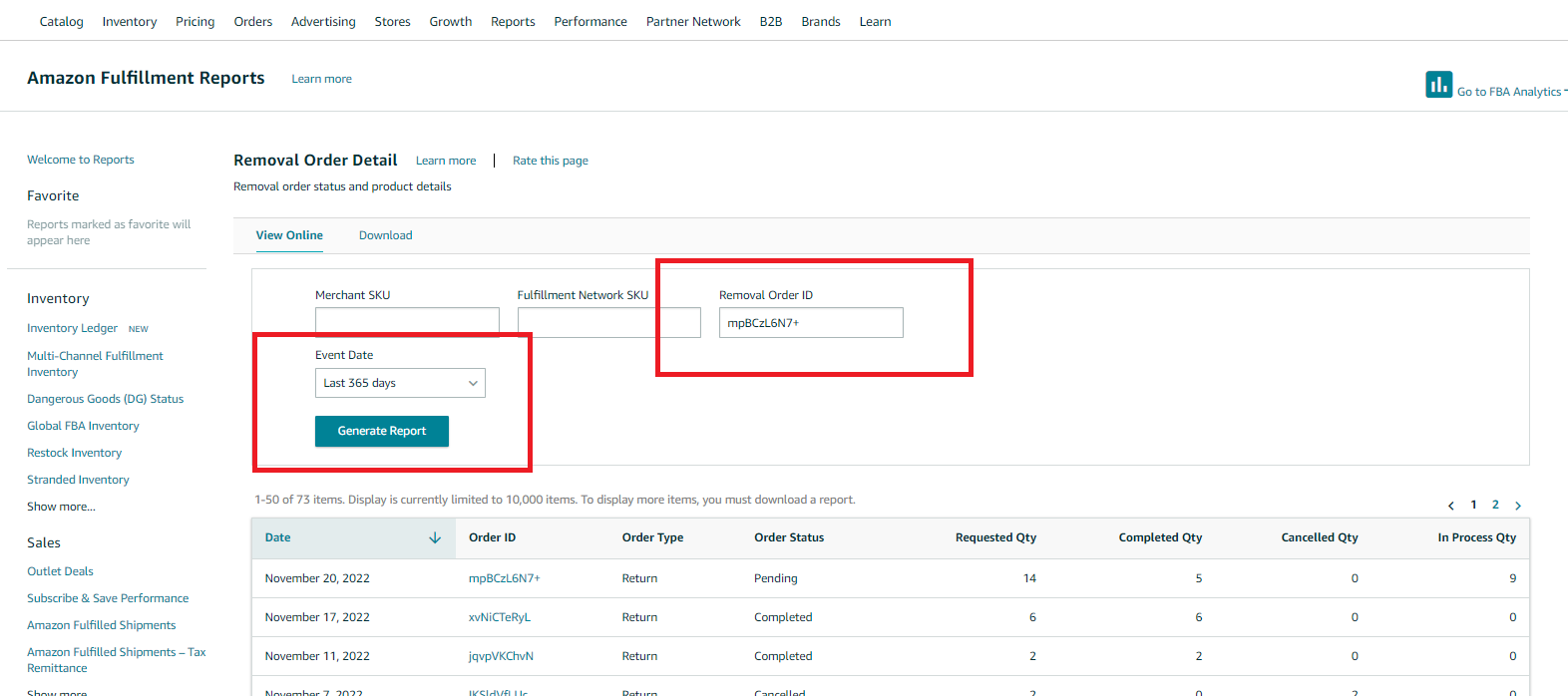Open Advertising menu
Screen dimensions: 1568x696
[x=323, y=21]
